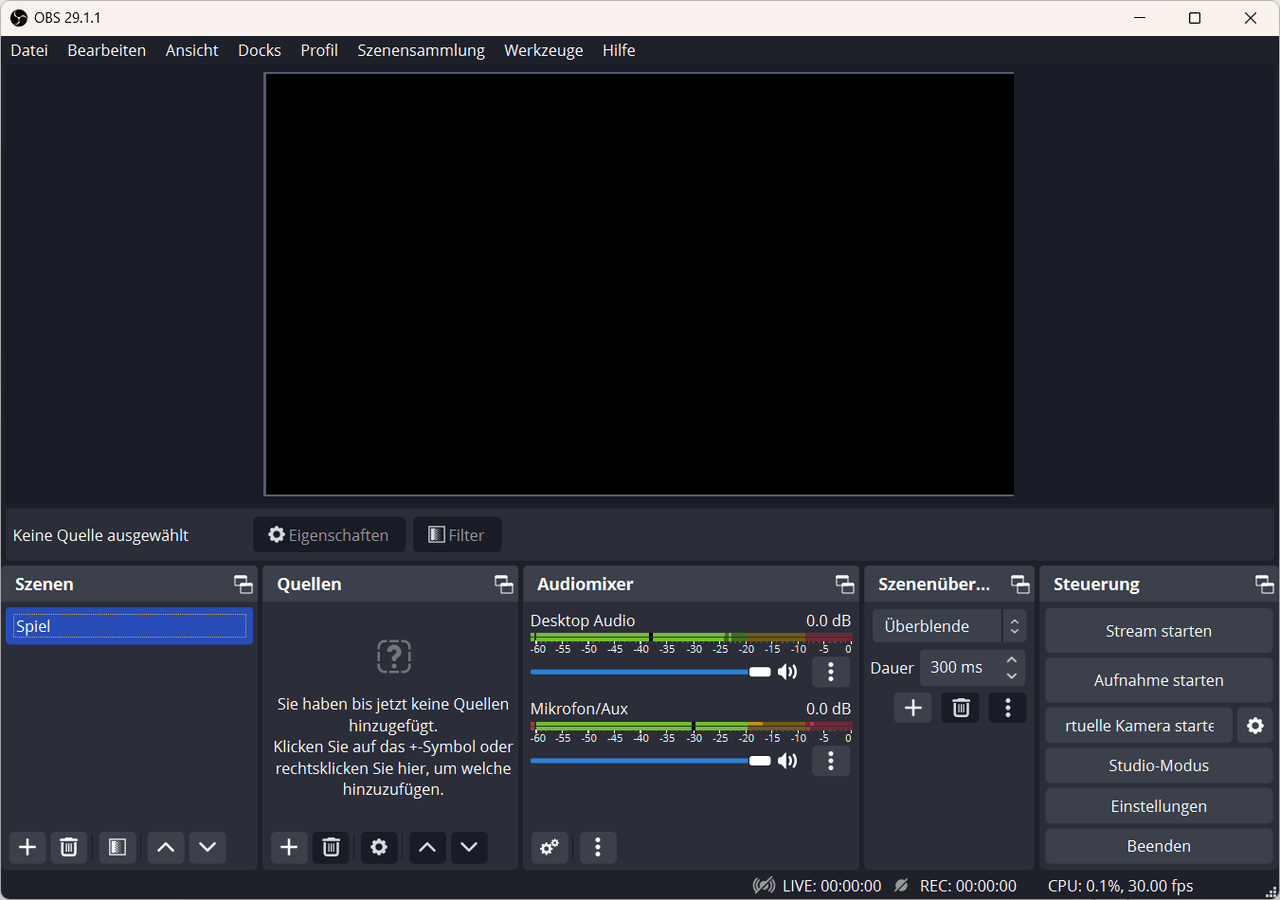Open the Werkzeuge menu
The image size is (1280, 900).
(x=544, y=50)
